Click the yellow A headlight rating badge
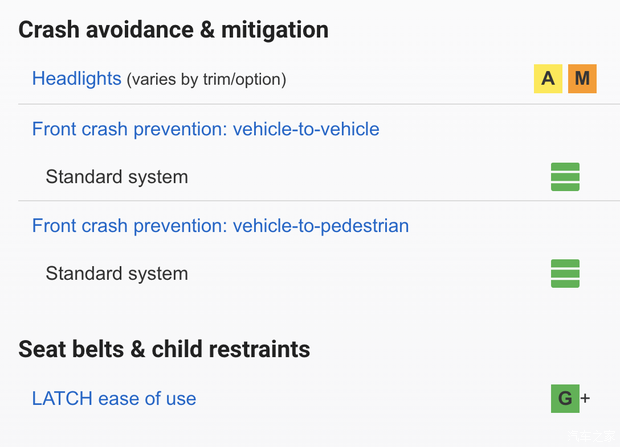 (548, 79)
